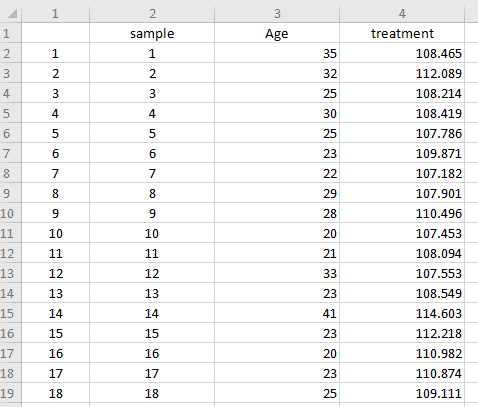Select column header 3
The image size is (478, 407).
point(277,14)
